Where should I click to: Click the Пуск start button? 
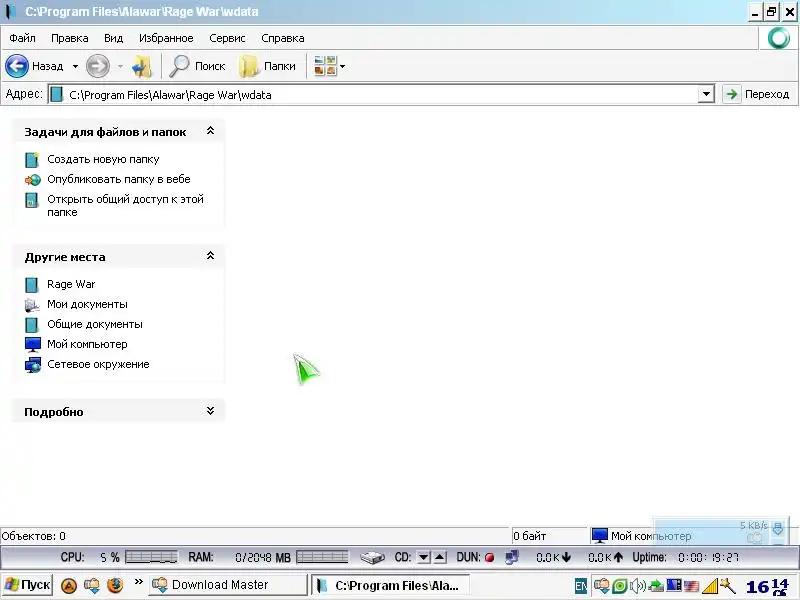pos(27,585)
